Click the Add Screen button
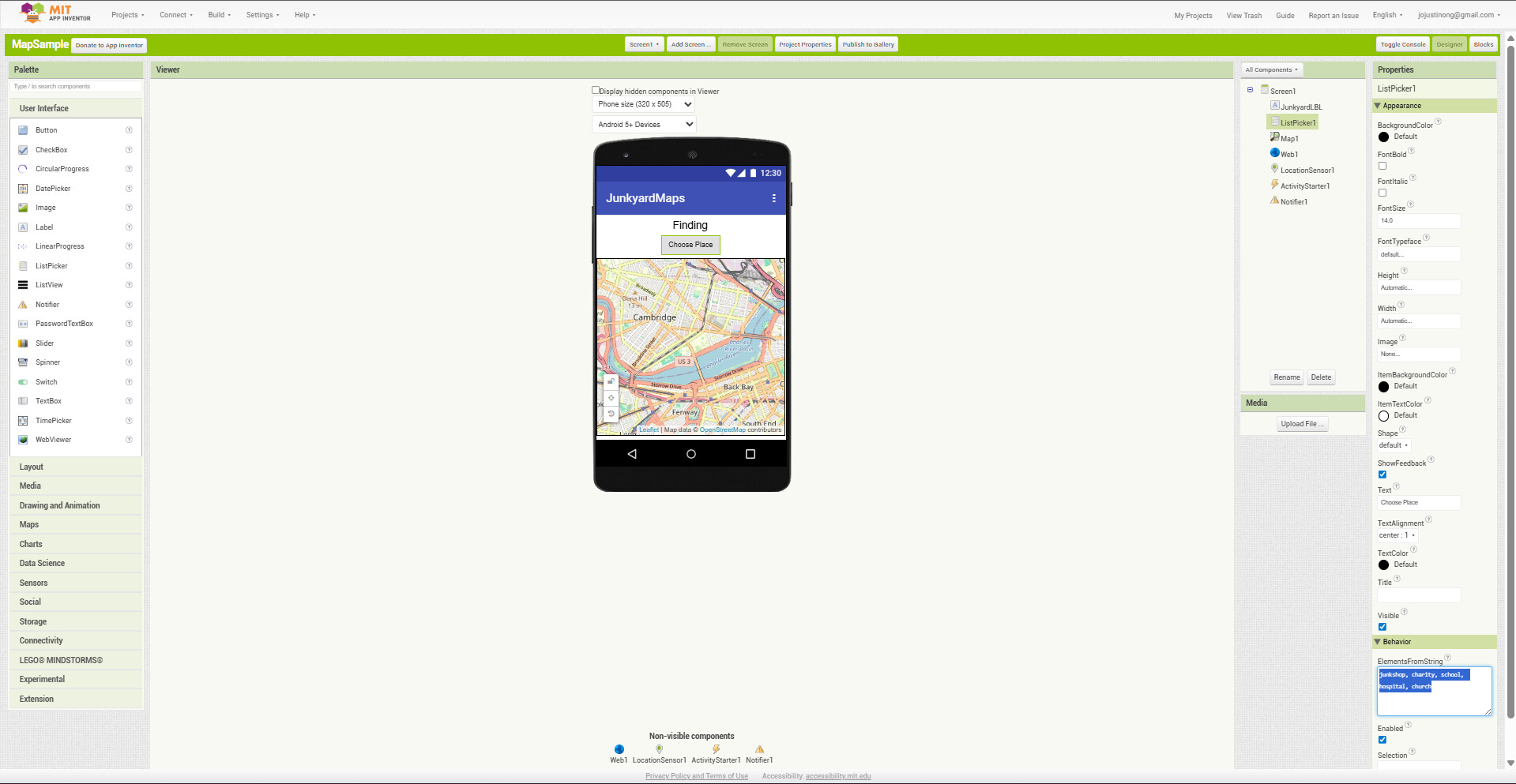1516x784 pixels. (x=691, y=45)
